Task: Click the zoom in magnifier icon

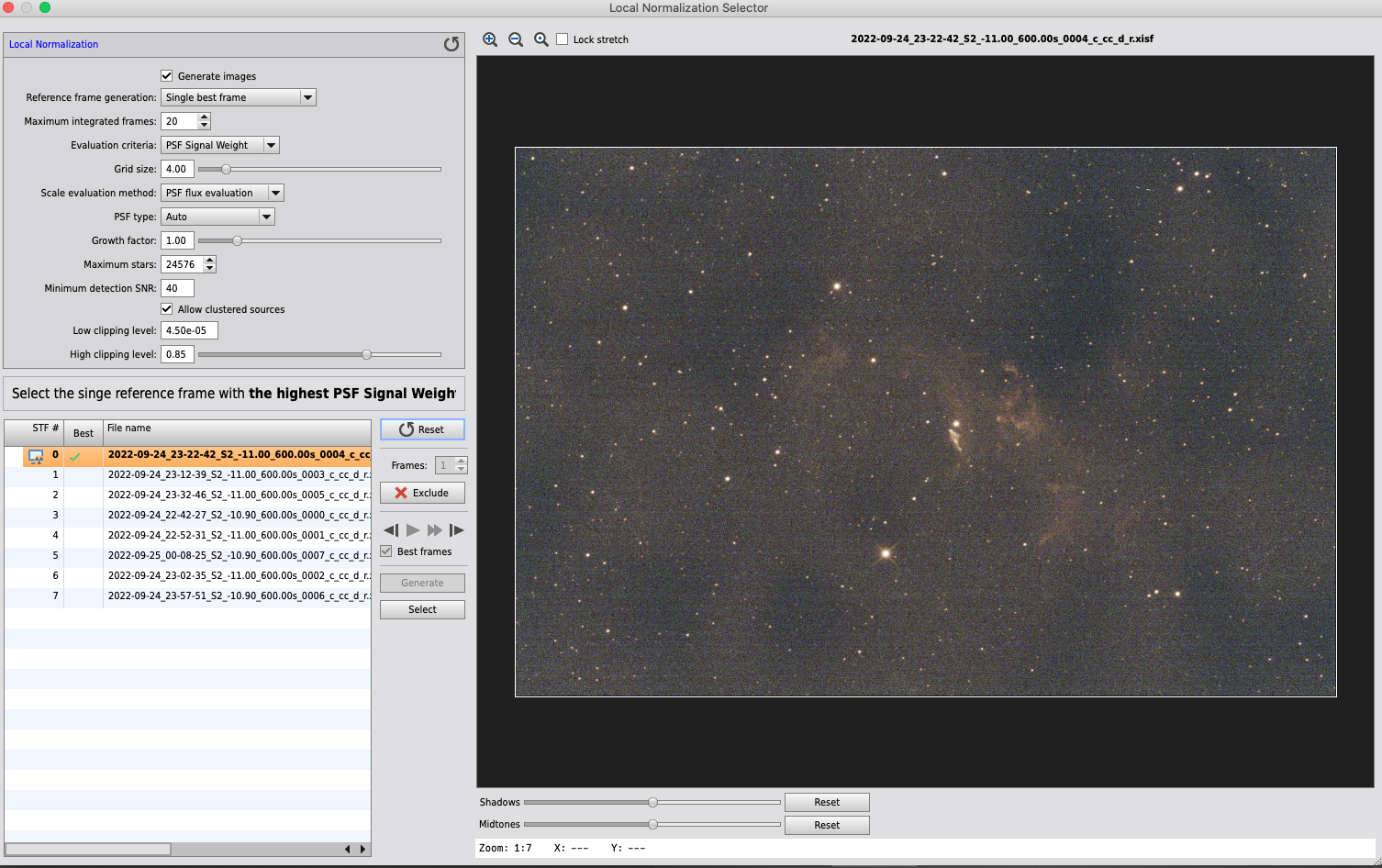Action: [490, 39]
